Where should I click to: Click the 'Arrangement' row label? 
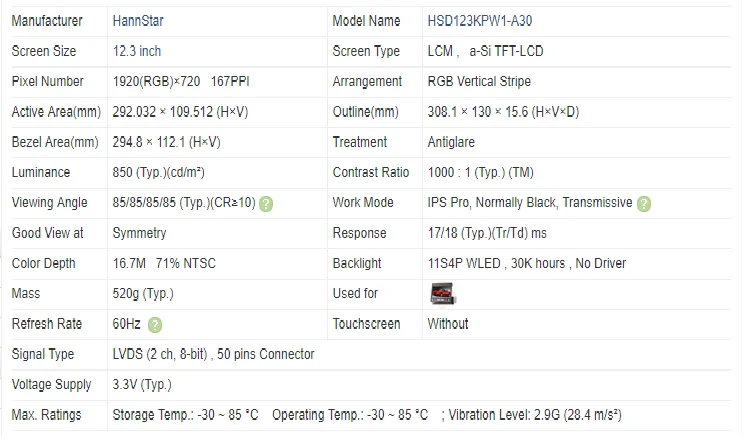pyautogui.click(x=367, y=81)
